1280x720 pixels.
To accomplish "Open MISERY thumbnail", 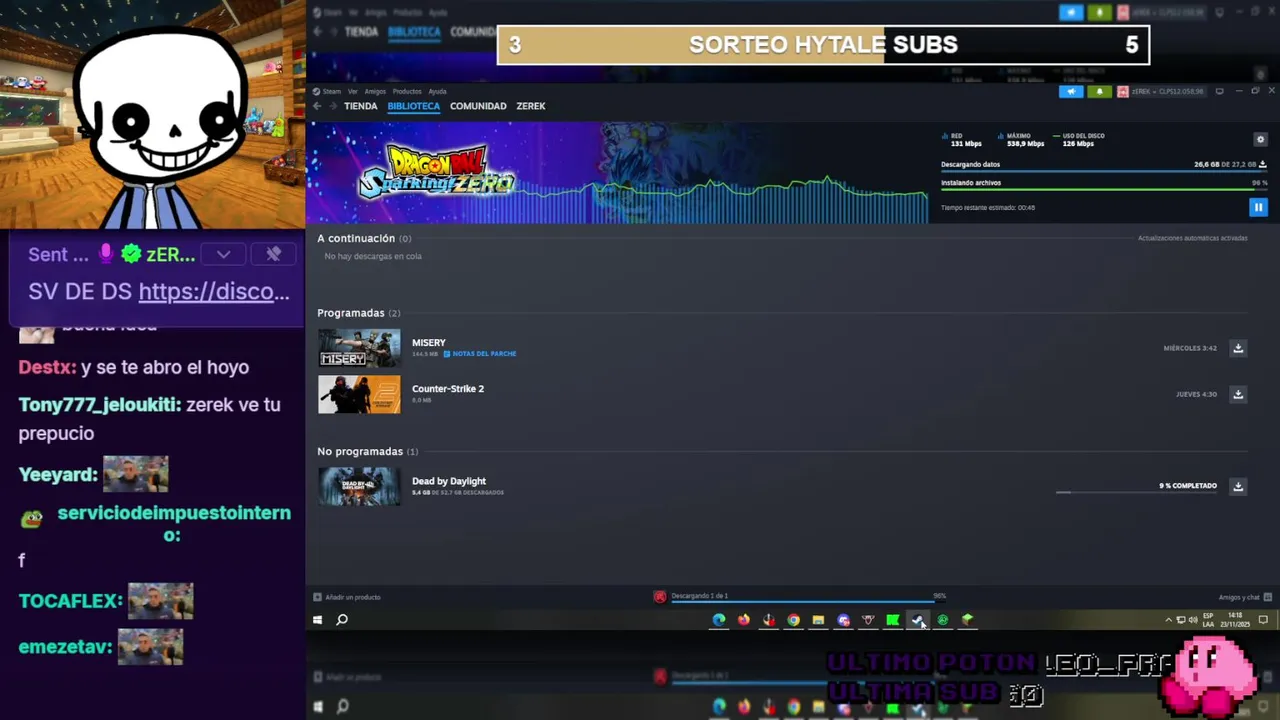I will (359, 348).
